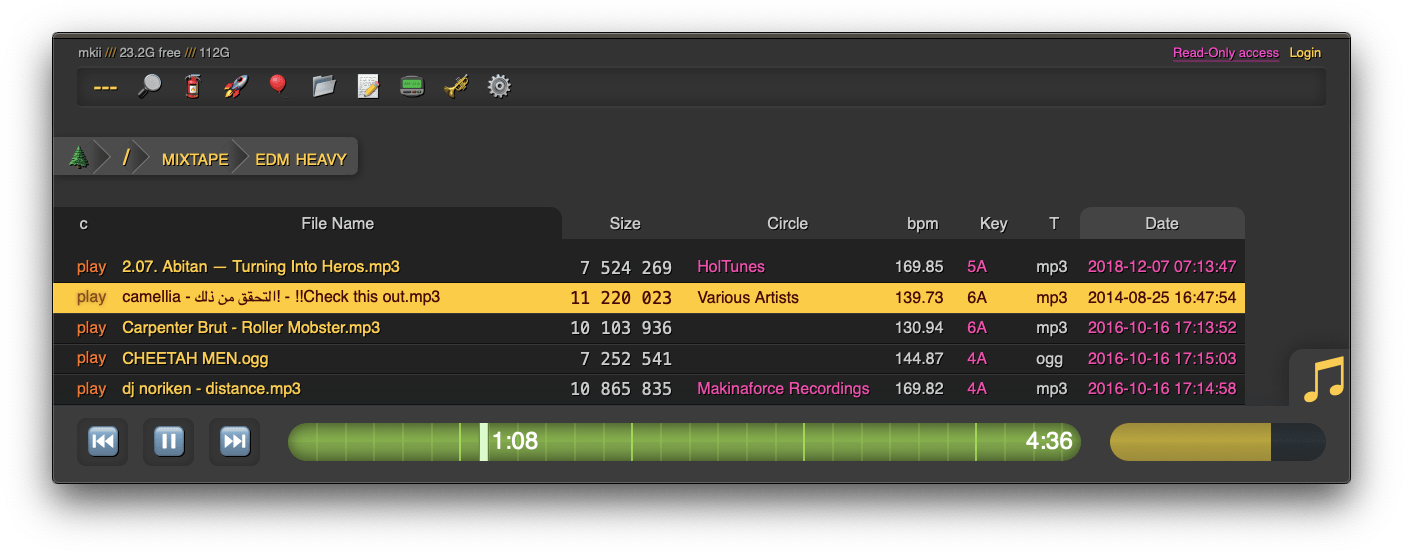Click the green seek bar waveform
This screenshot has height=552, width=1403.
coord(684,441)
